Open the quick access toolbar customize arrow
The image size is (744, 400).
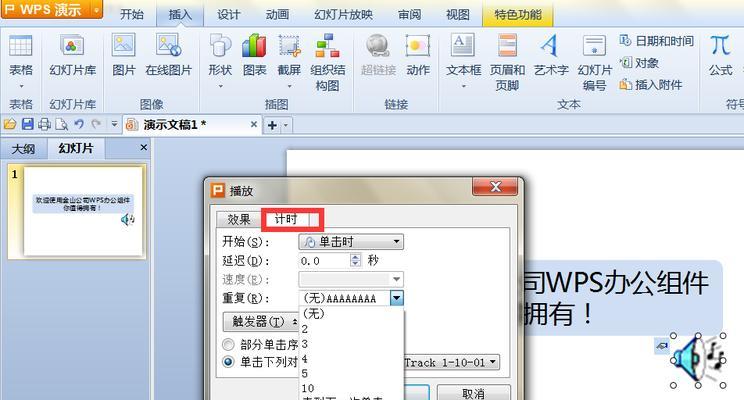(x=114, y=125)
